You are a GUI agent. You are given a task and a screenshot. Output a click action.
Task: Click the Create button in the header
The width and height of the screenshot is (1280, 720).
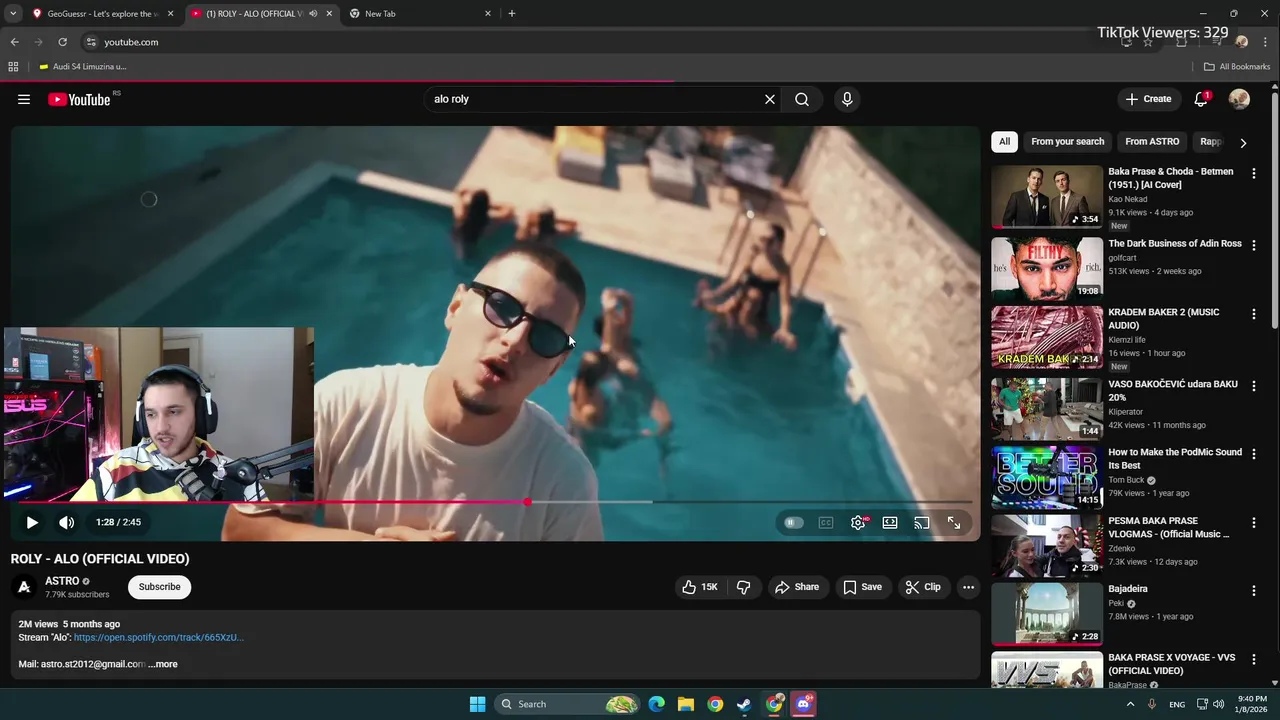point(1148,99)
